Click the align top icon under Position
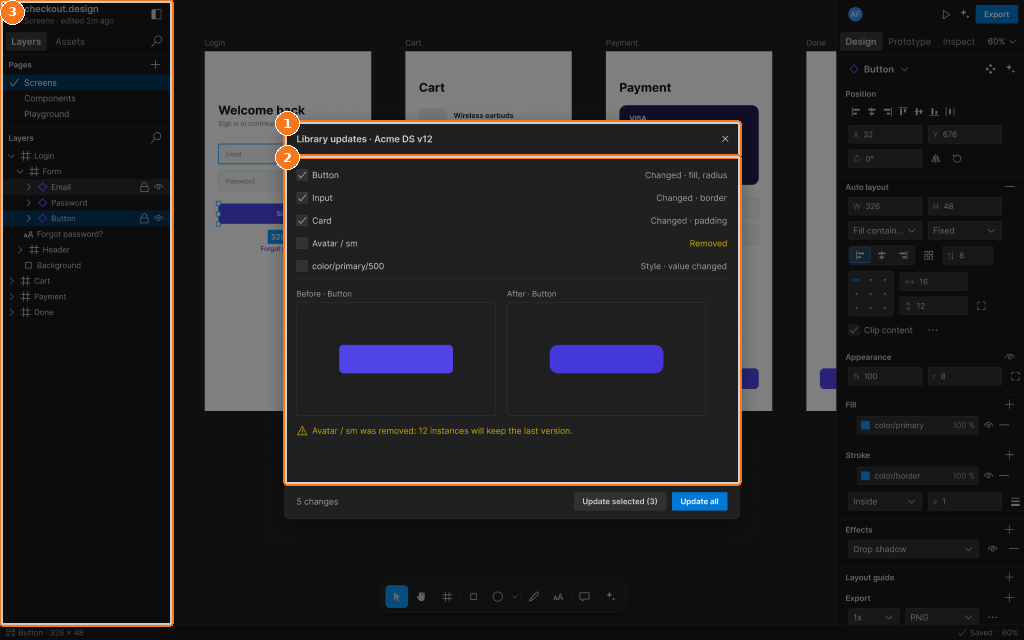The image size is (1024, 640). pyautogui.click(x=903, y=112)
